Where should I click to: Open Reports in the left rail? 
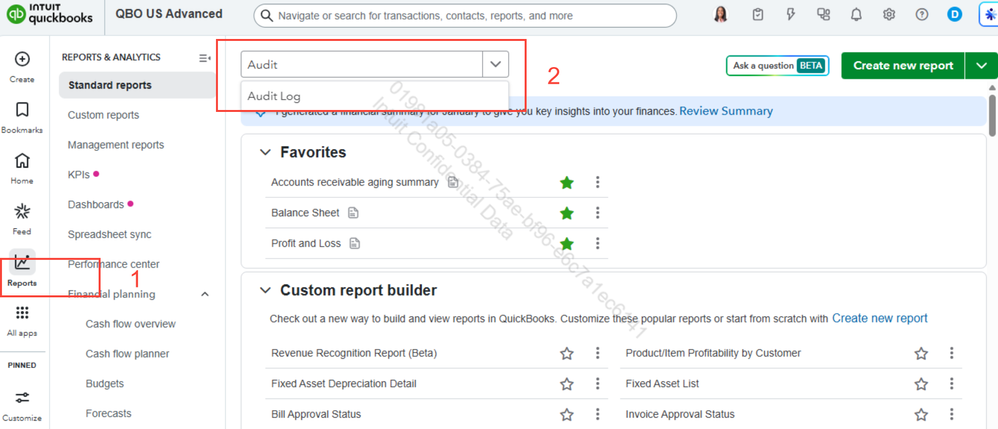point(22,270)
